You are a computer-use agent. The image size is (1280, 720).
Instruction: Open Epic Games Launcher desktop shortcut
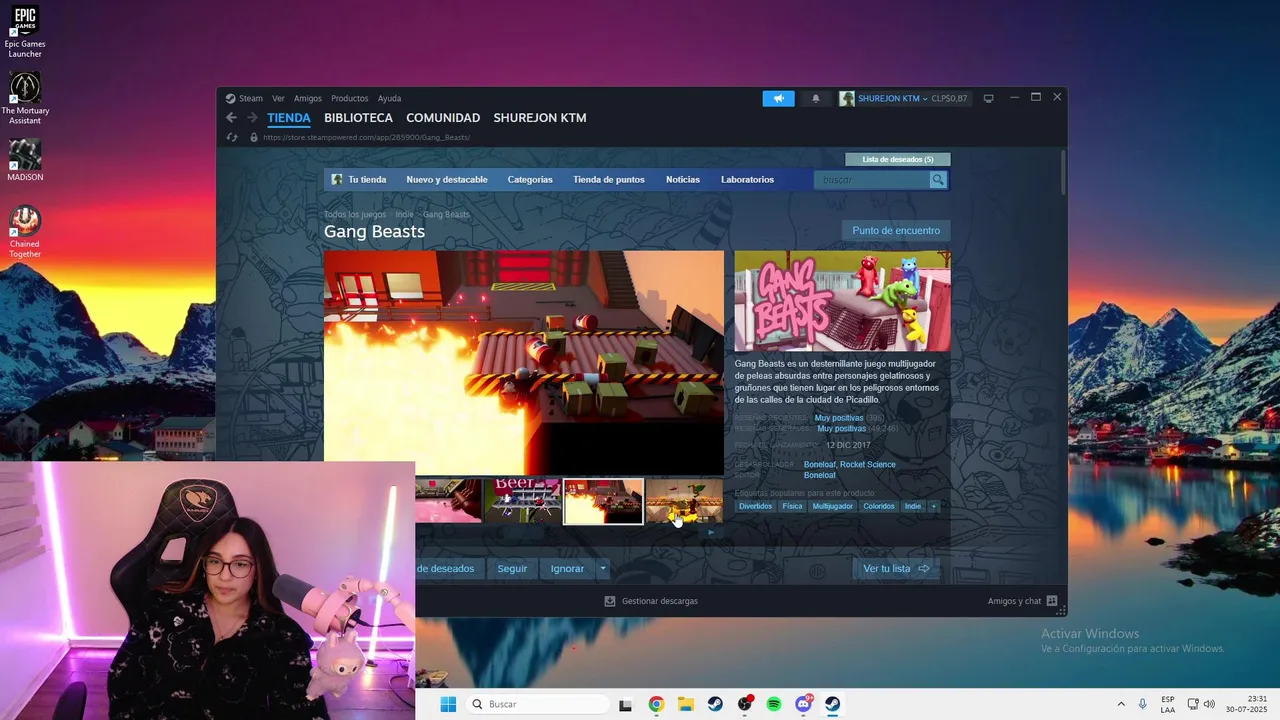[25, 31]
